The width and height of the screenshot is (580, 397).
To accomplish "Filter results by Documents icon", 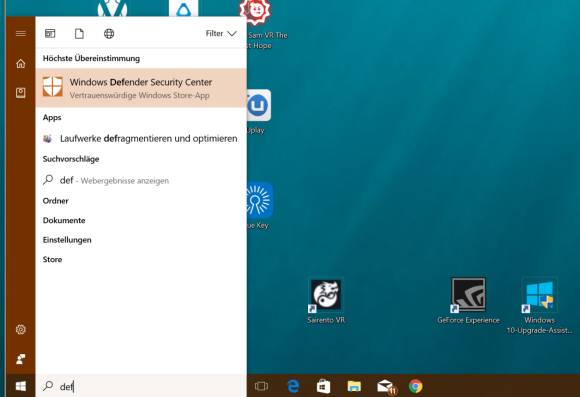I will tap(79, 34).
